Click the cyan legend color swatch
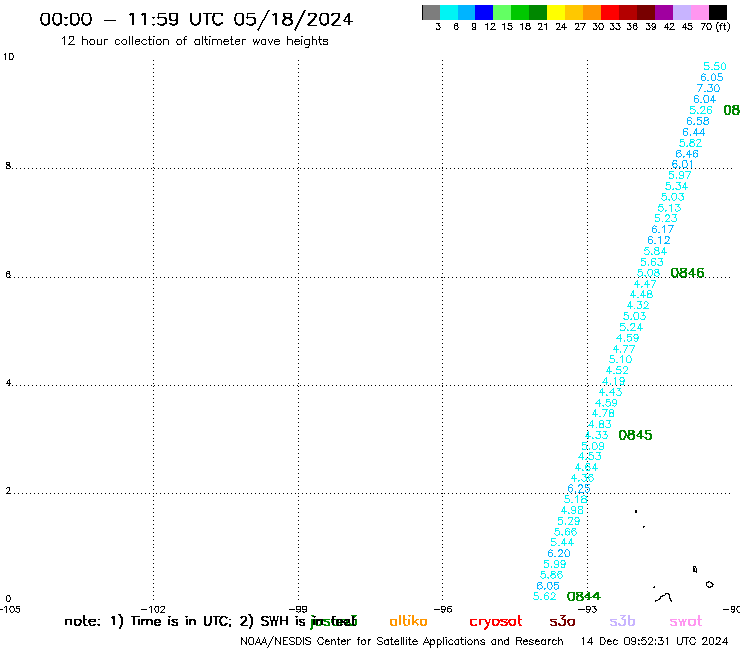Image resolution: width=740 pixels, height=650 pixels. (x=449, y=12)
